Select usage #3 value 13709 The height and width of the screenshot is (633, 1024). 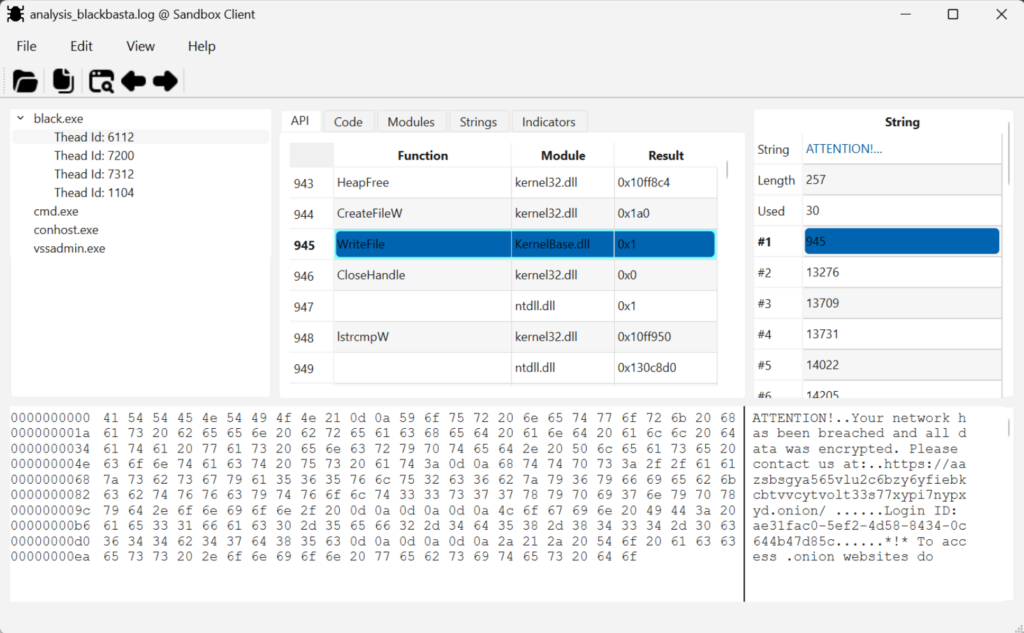click(x=902, y=303)
